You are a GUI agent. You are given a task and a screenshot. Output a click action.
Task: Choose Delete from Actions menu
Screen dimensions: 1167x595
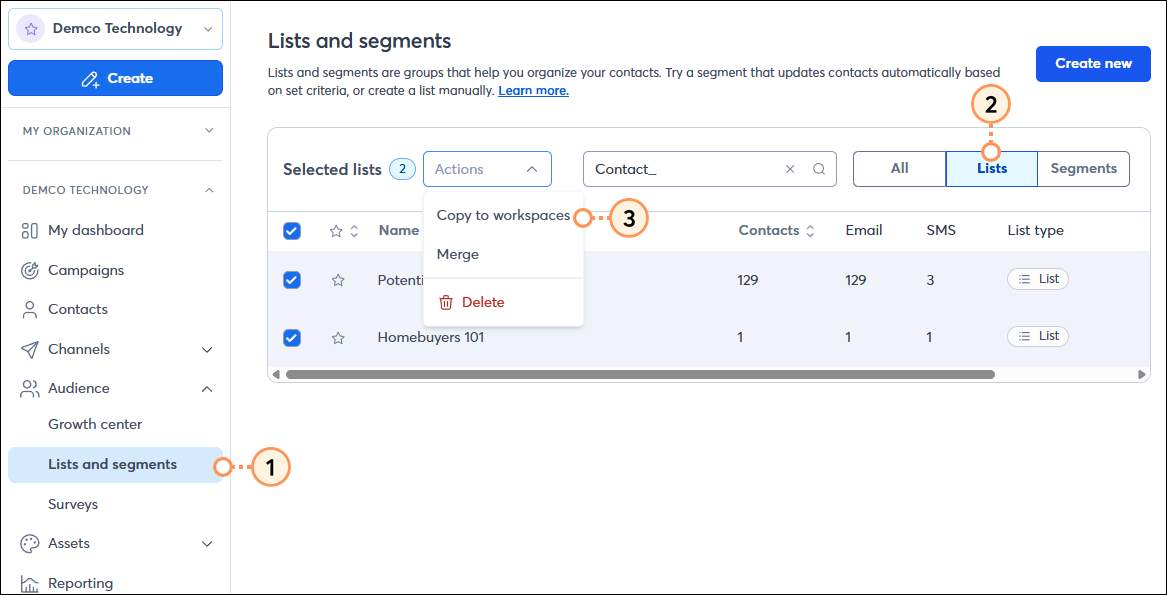[503, 302]
